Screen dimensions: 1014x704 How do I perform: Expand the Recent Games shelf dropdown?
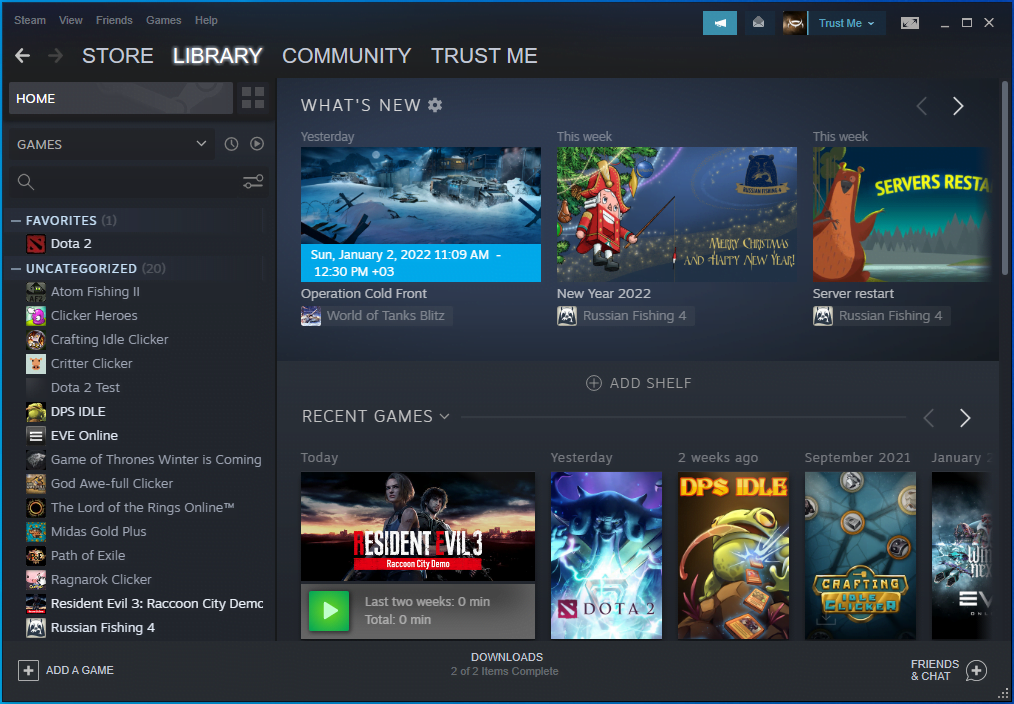tap(444, 416)
